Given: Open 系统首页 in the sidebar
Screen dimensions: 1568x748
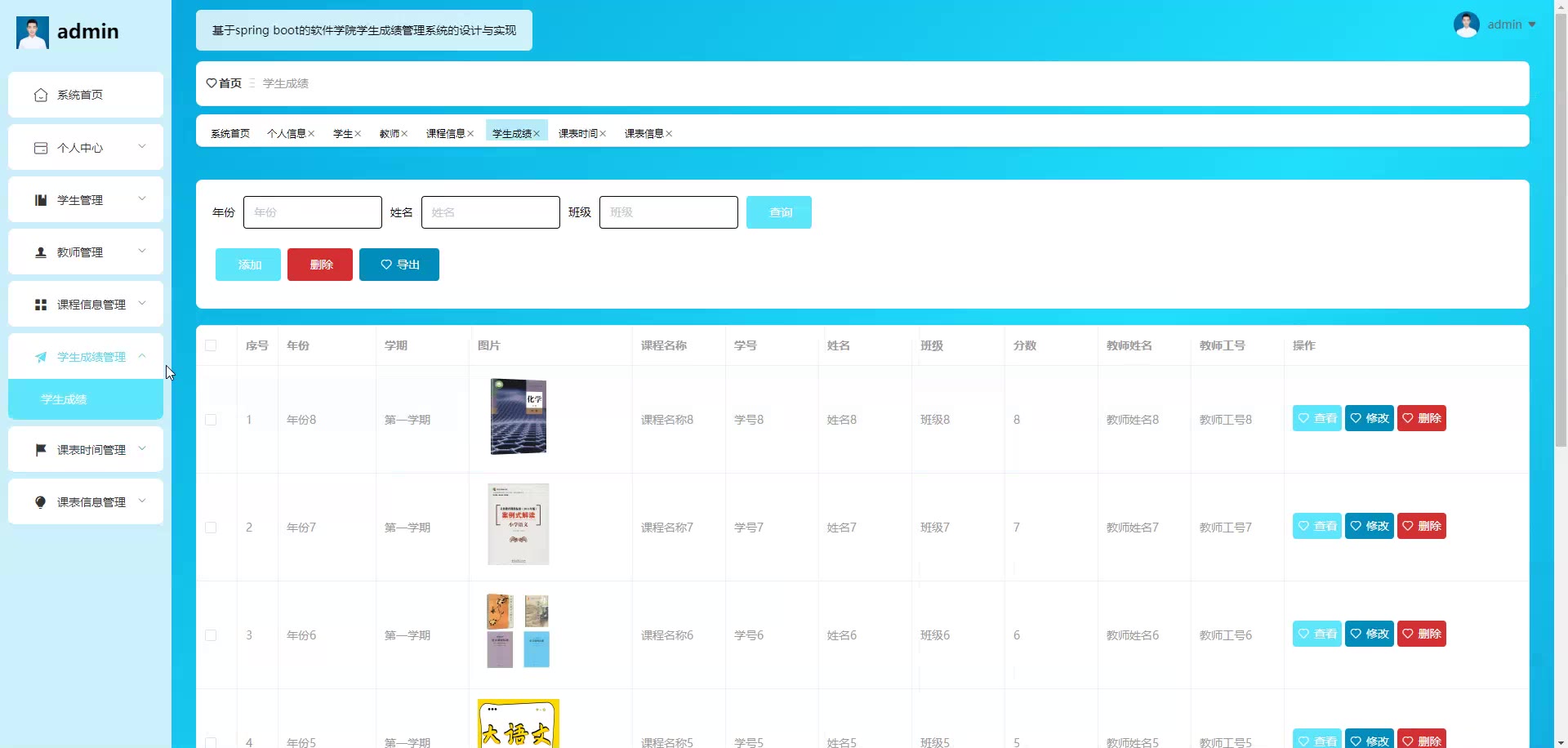Looking at the screenshot, I should (86, 95).
